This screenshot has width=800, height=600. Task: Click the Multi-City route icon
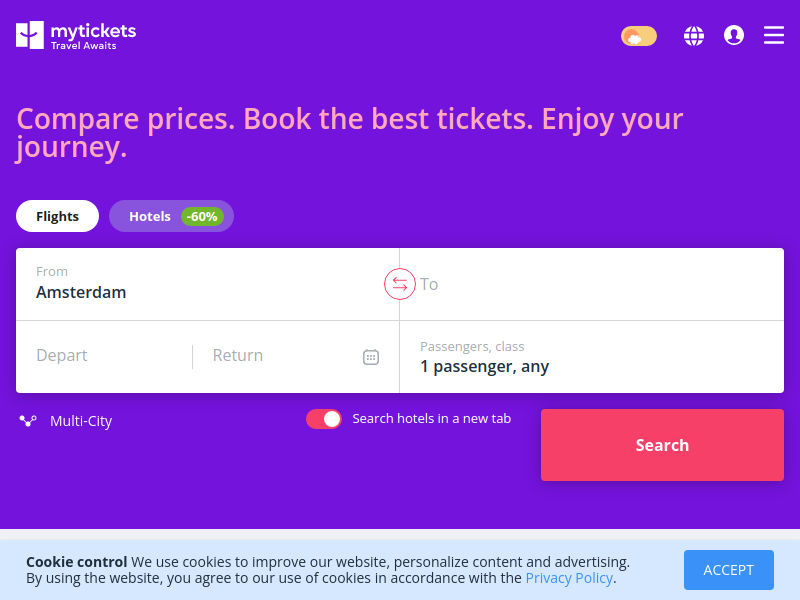[x=28, y=421]
